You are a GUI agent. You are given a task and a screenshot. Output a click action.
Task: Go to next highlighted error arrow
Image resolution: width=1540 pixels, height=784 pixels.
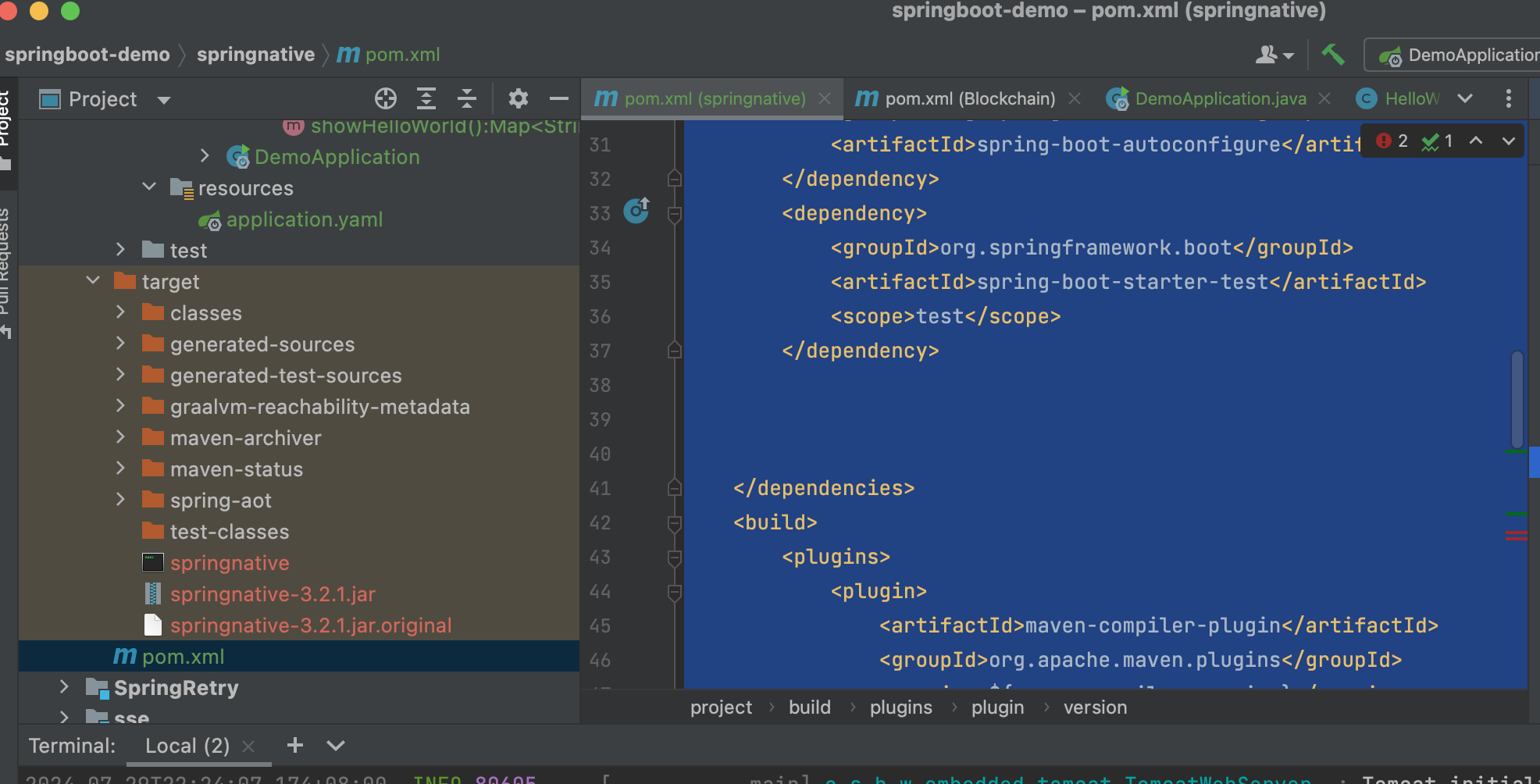[1509, 141]
